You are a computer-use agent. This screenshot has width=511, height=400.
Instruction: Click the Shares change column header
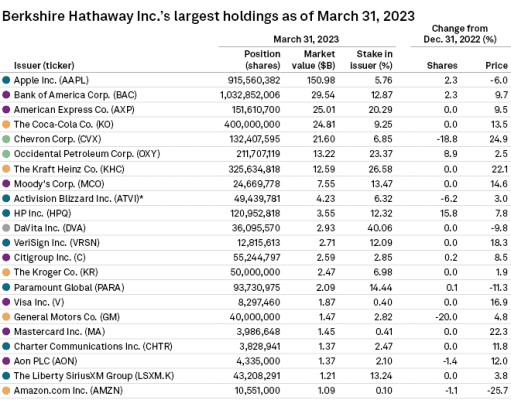click(x=442, y=66)
